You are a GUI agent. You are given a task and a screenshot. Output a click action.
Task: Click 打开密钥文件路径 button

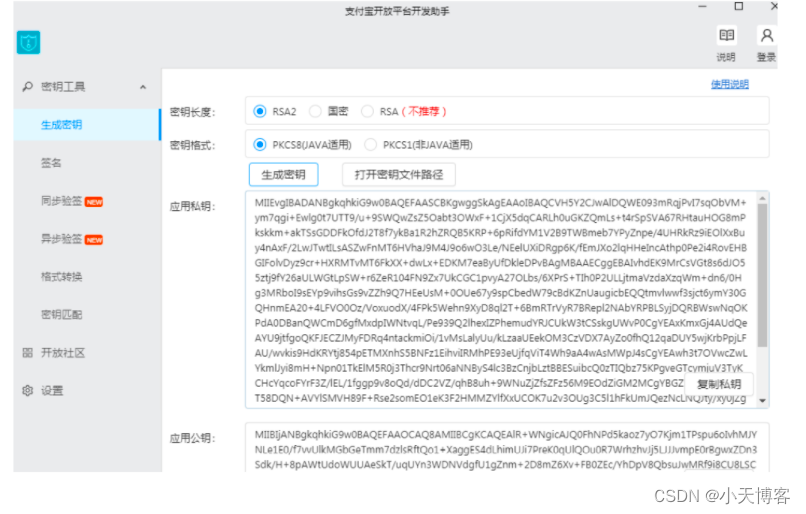click(x=399, y=175)
